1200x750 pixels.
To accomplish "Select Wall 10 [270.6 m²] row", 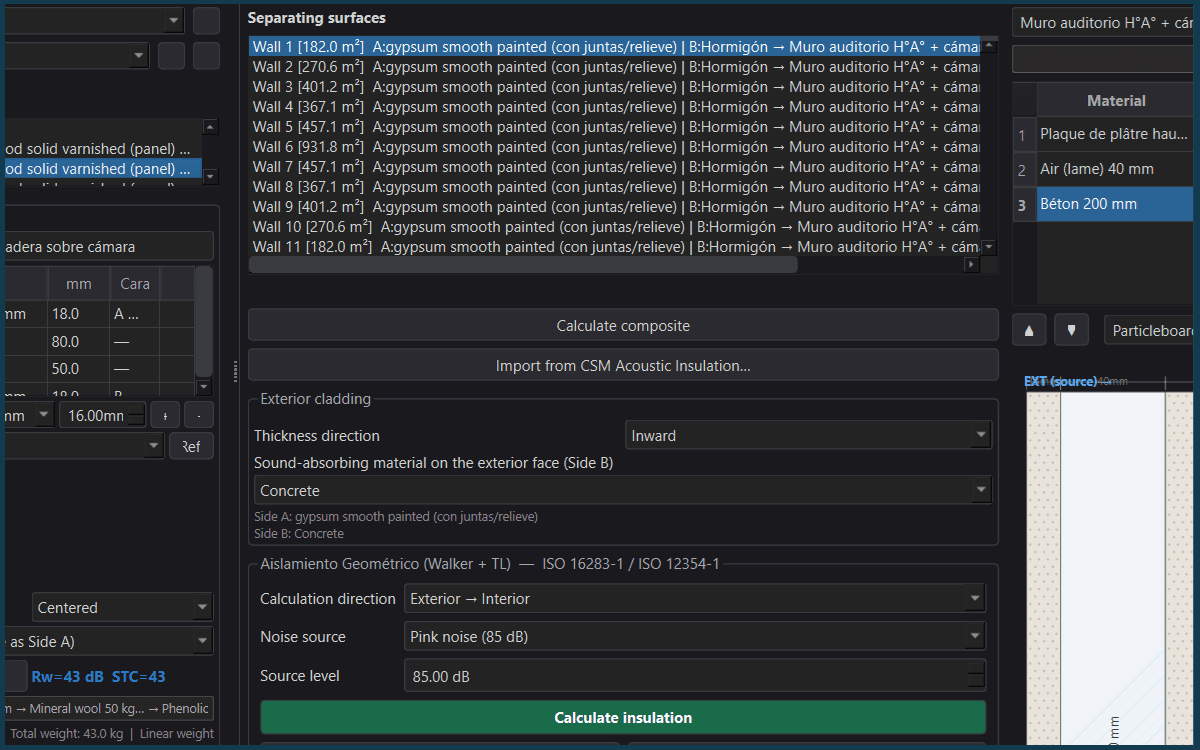I will pyautogui.click(x=615, y=227).
